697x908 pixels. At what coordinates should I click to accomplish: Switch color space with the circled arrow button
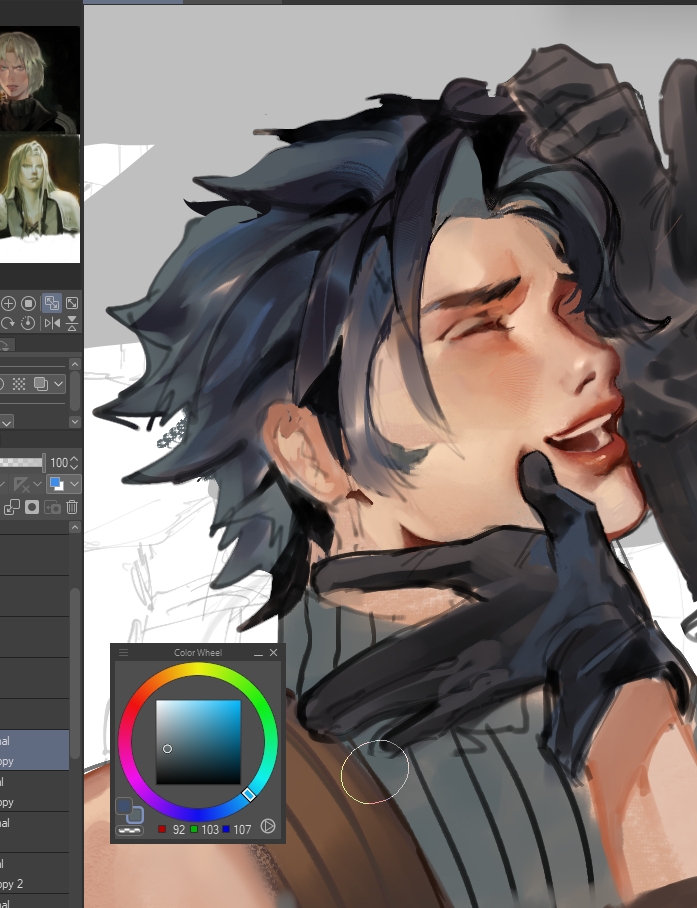coord(268,826)
